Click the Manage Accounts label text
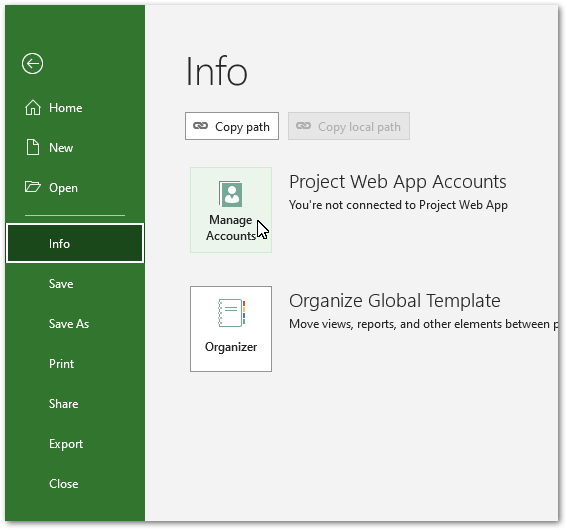The width and height of the screenshot is (567, 530). [231, 228]
